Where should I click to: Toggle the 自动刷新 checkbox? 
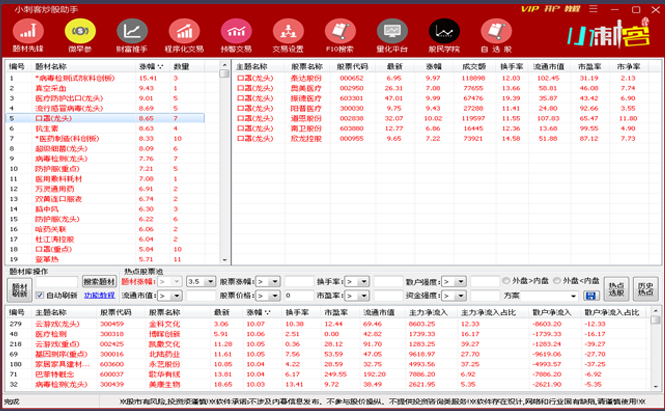(x=40, y=295)
